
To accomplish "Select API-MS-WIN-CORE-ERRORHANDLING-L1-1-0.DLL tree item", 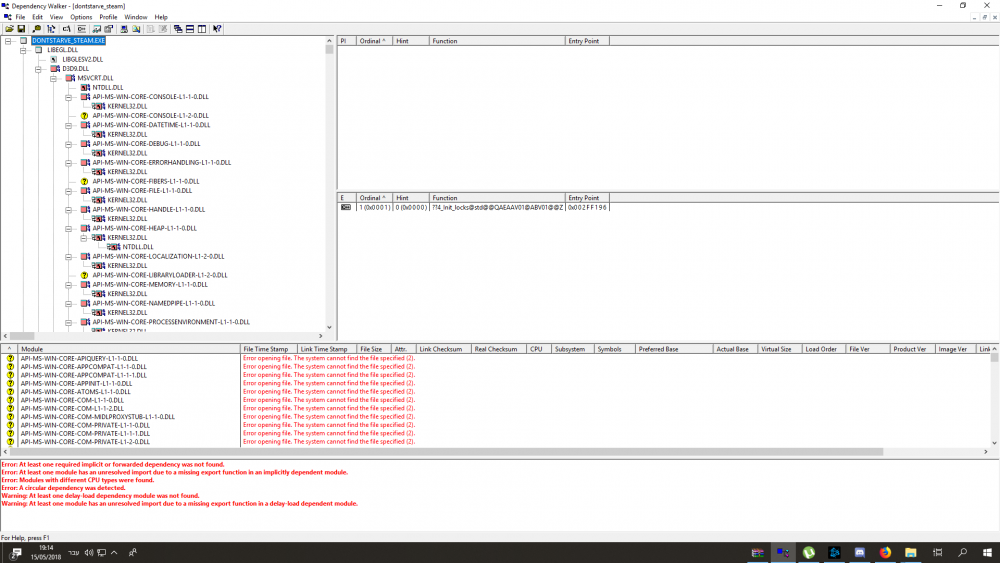I will pyautogui.click(x=161, y=163).
